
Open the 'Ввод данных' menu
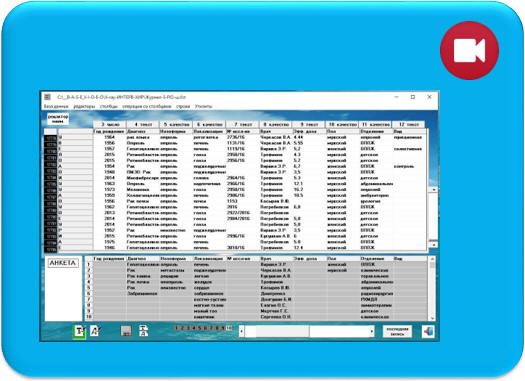coord(56,106)
